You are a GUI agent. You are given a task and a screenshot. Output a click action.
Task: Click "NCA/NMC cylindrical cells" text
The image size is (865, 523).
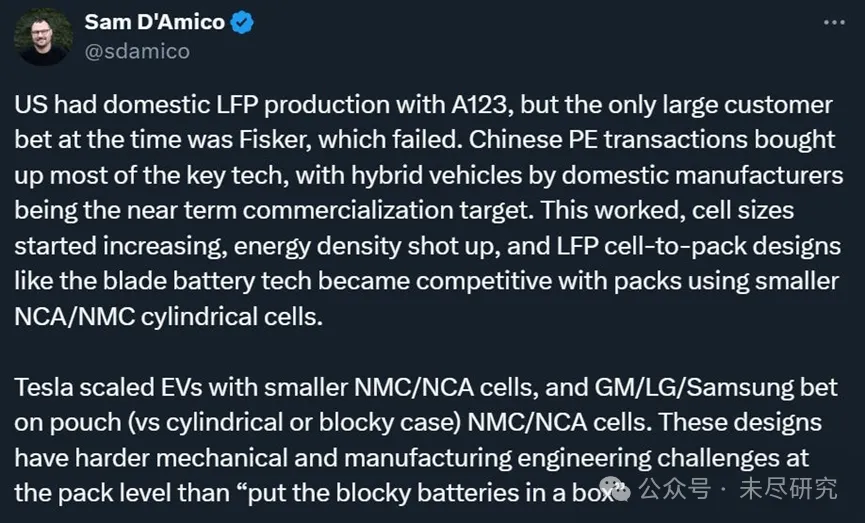click(170, 315)
